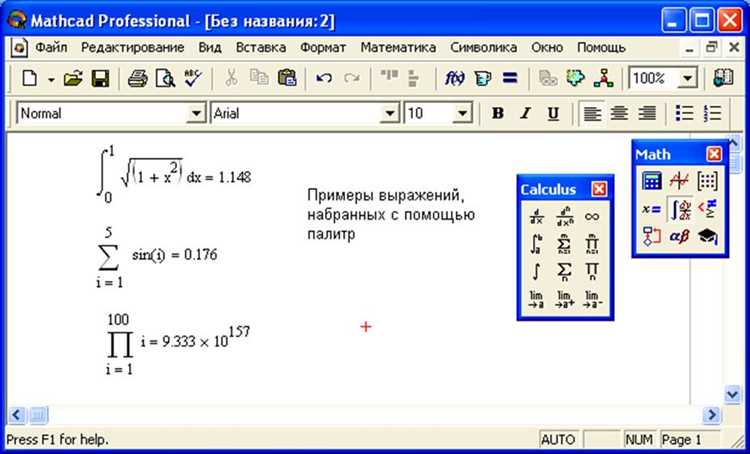The height and width of the screenshot is (454, 750).
Task: Click the Calculate equals-sign icon
Action: click(x=510, y=78)
